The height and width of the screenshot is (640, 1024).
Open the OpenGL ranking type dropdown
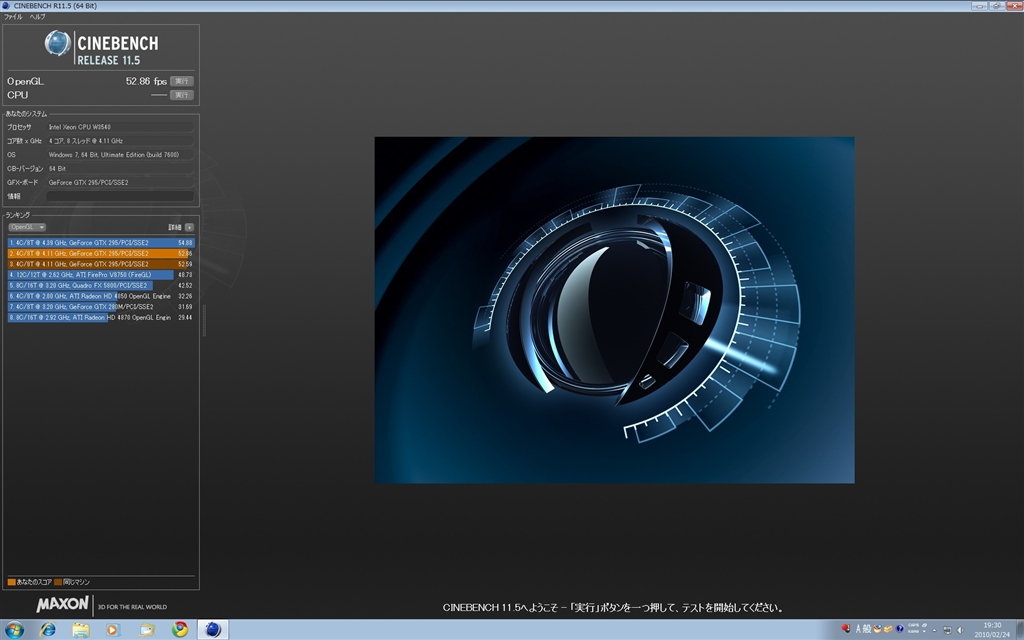(26, 227)
